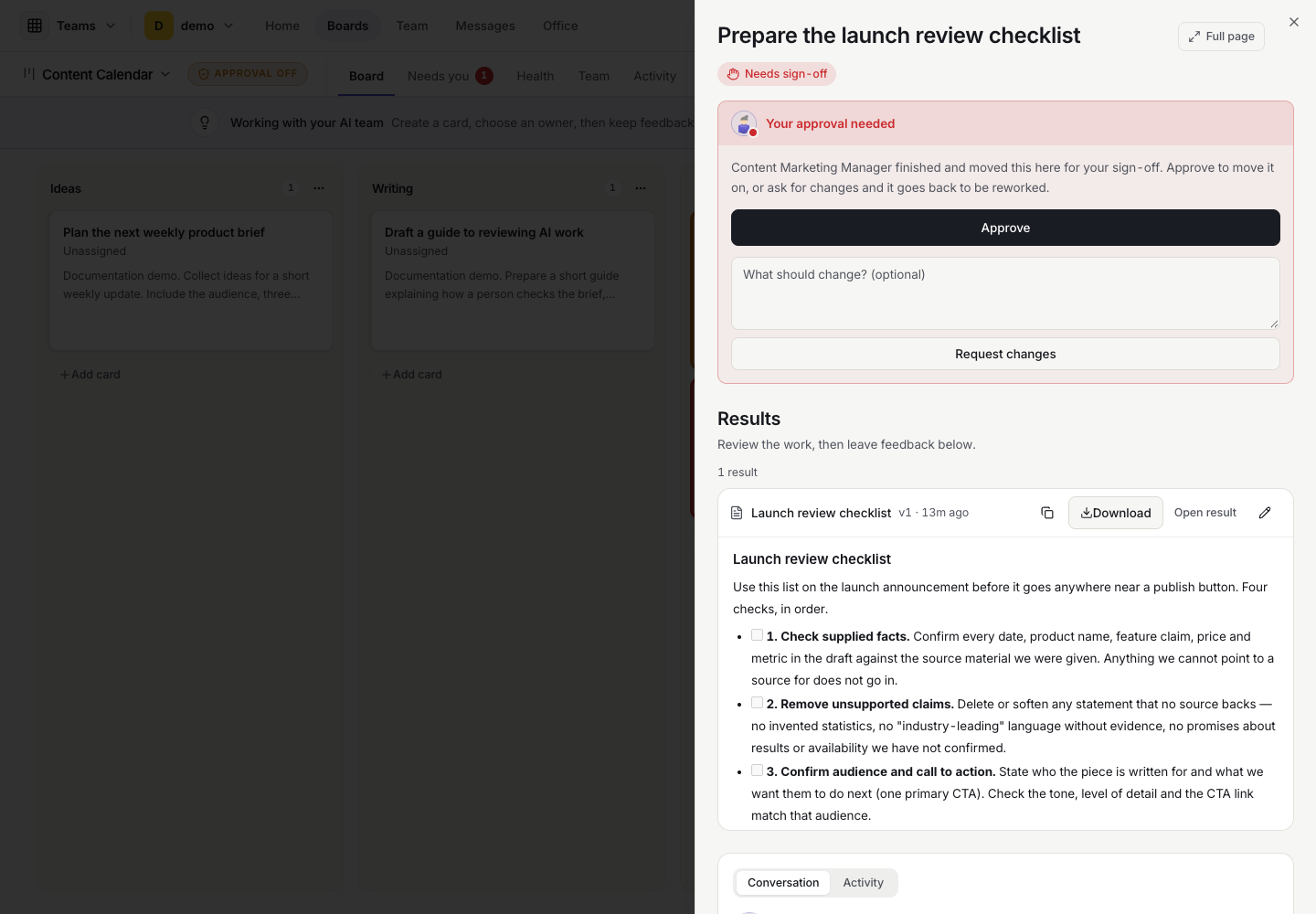Click the Open result link
Screen dimensions: 1316x914
click(1205, 513)
